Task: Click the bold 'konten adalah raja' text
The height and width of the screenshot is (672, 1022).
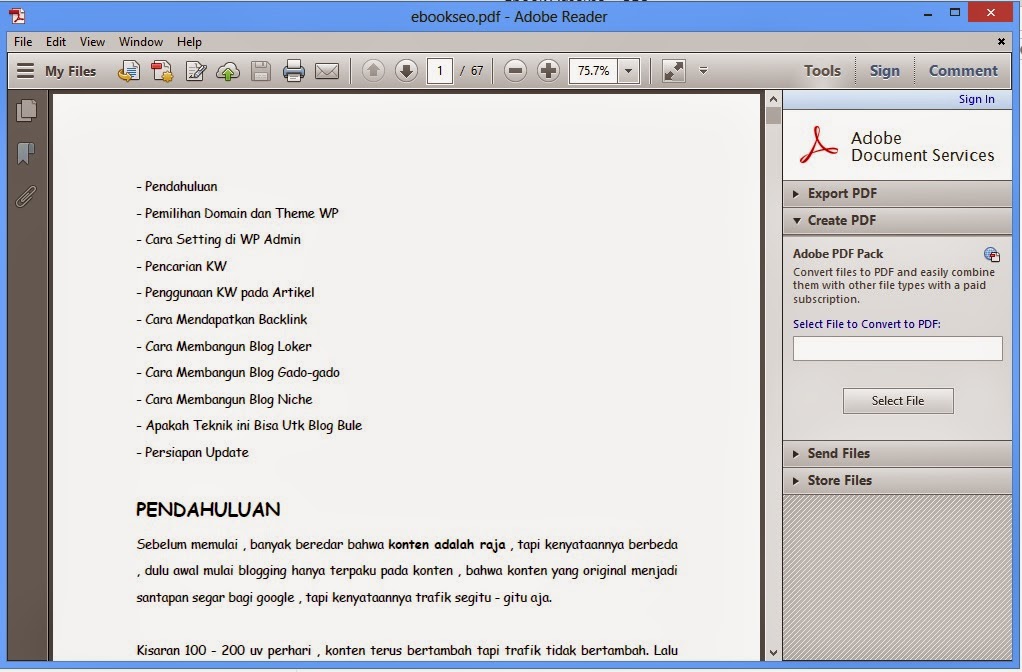Action: [446, 544]
